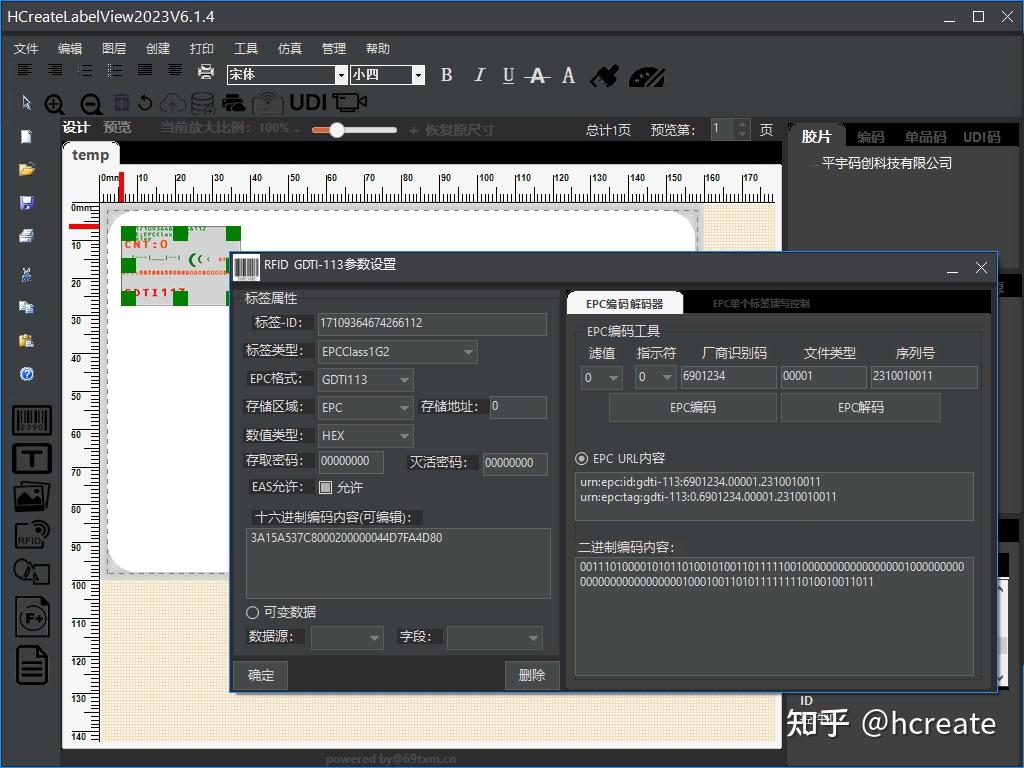Image resolution: width=1024 pixels, height=768 pixels.
Task: Click the printer icon in toolbar
Action: coord(207,72)
